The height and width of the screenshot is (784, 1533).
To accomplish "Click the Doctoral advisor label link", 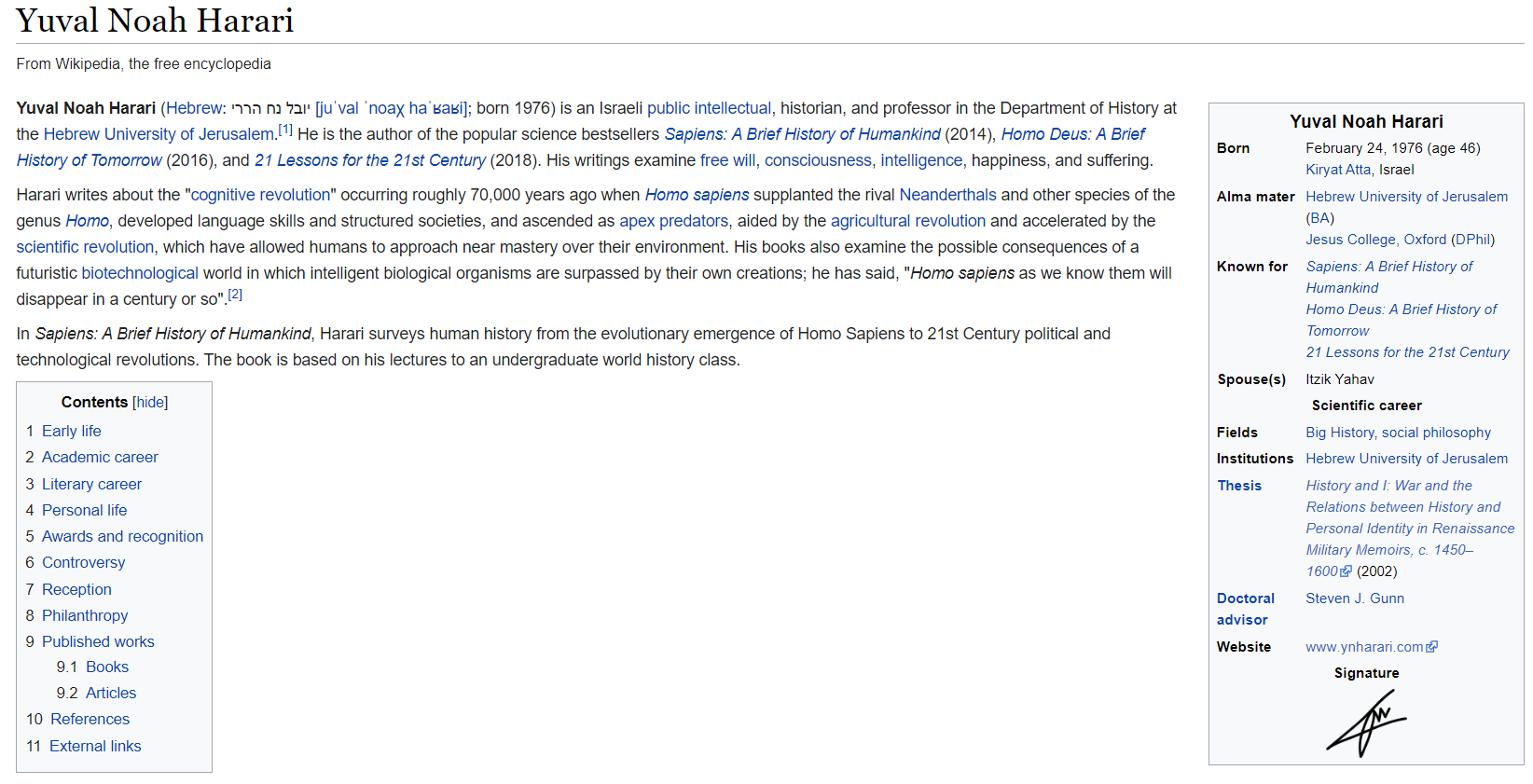I will [x=1245, y=609].
